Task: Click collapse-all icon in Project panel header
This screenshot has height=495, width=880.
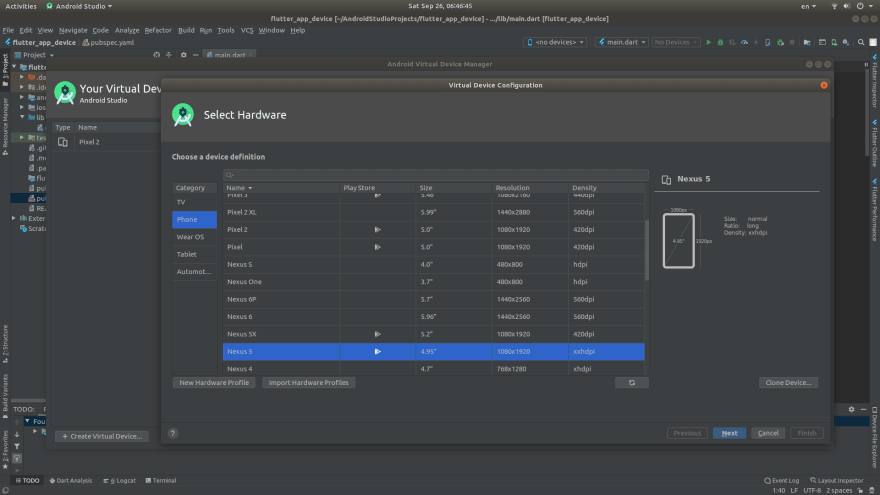Action: point(168,55)
